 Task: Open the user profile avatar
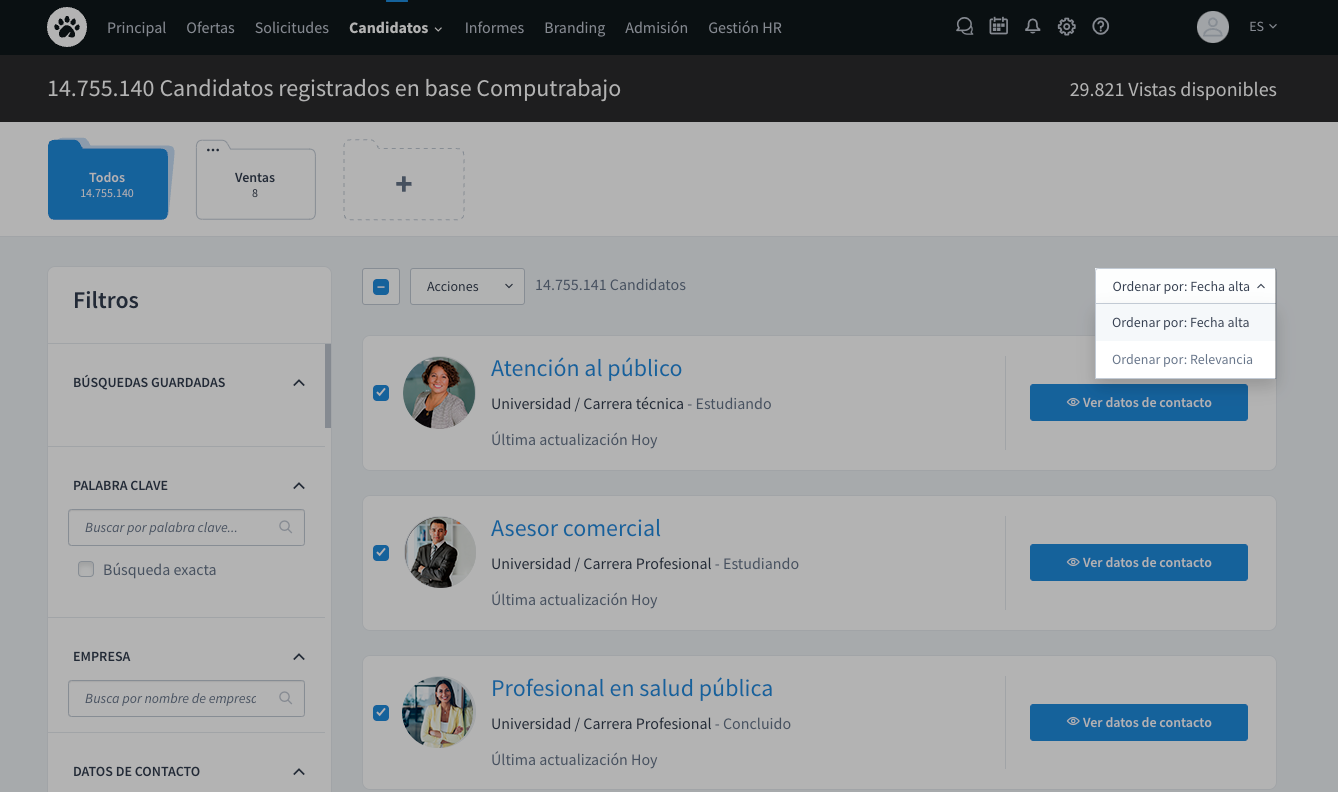(x=1212, y=27)
